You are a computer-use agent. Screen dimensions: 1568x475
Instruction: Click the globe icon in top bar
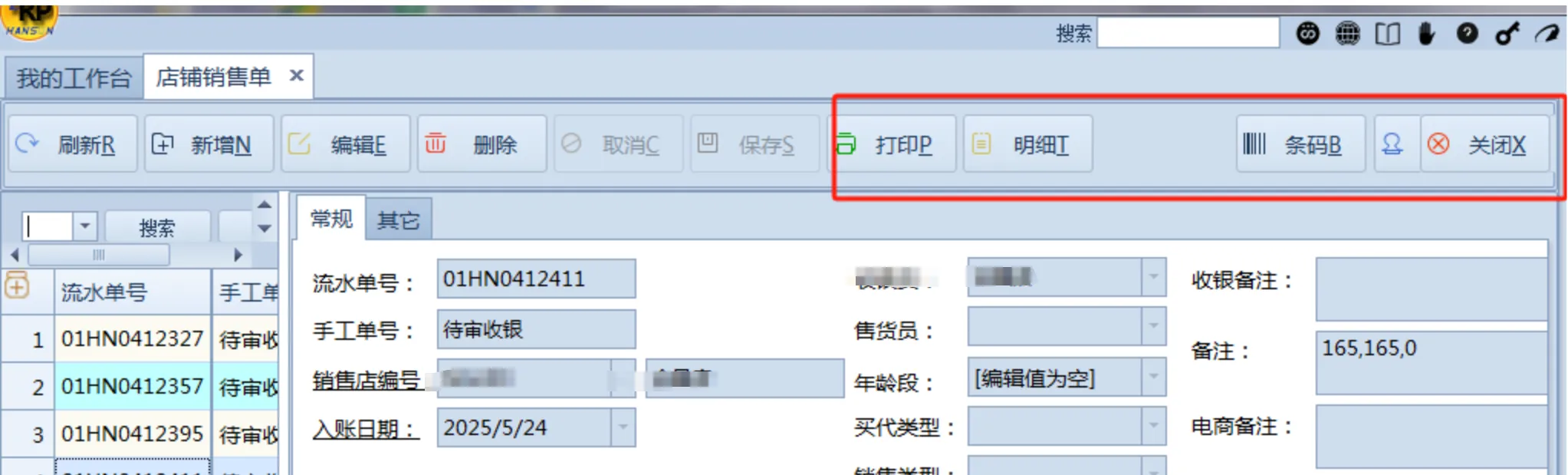click(x=1347, y=34)
